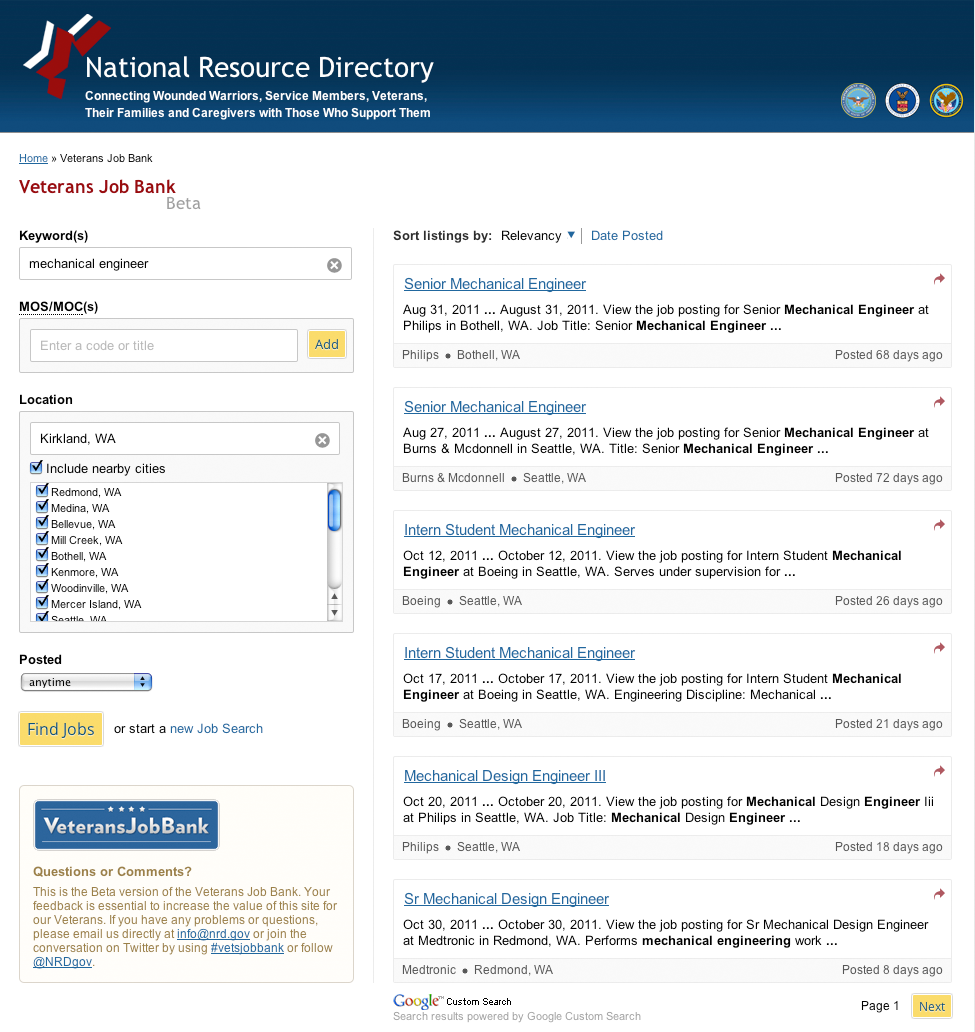Open Intern Student Mechanical Engineer posted 26 days ago

519,530
